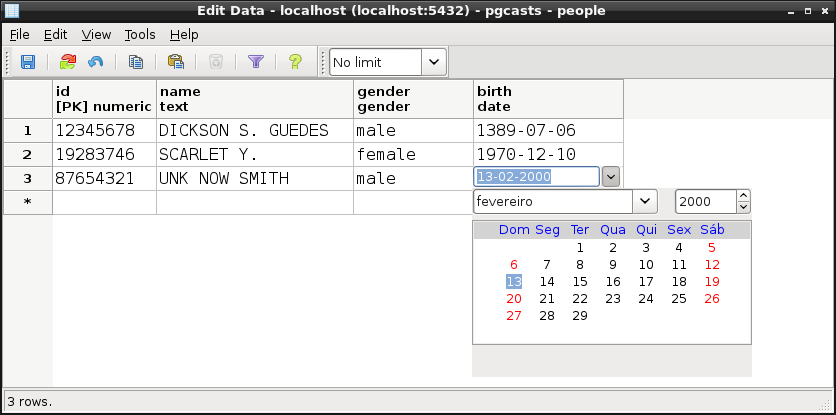Decrease the year with the down arrow
836x415 pixels.
click(743, 207)
